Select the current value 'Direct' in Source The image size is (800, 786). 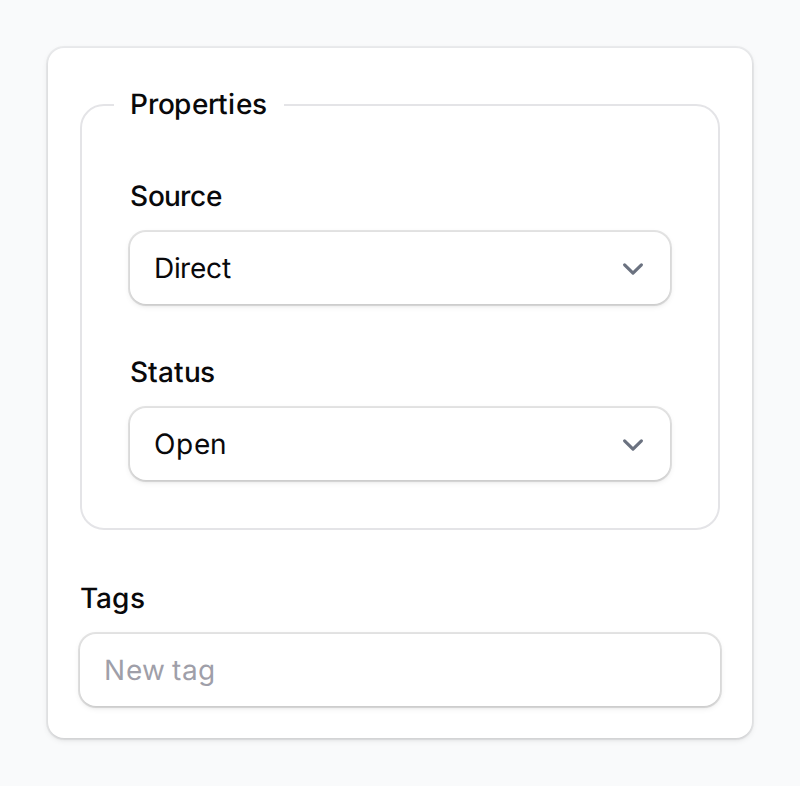click(192, 268)
